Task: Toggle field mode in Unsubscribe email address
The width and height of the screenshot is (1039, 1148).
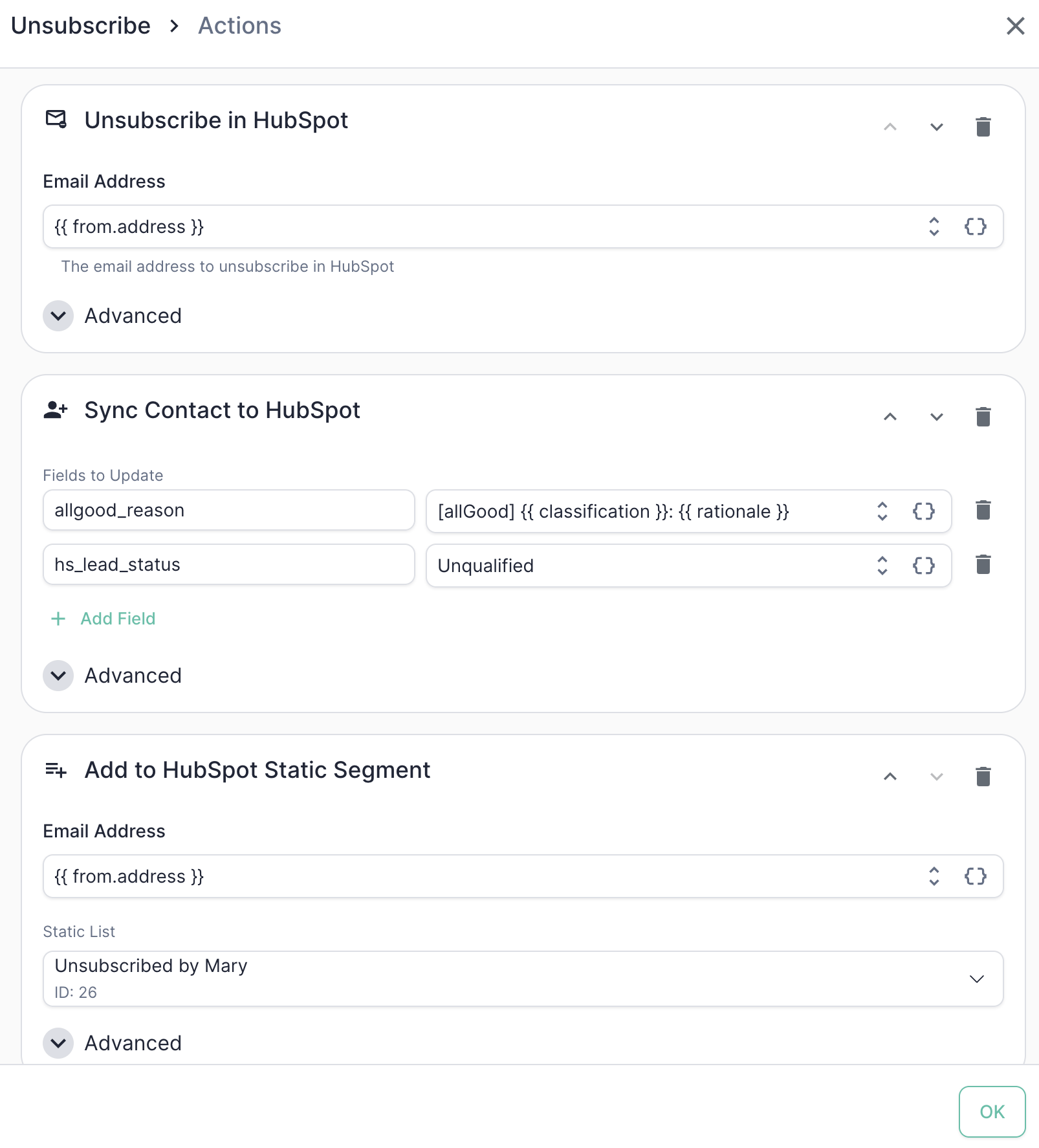Action: pos(934,226)
